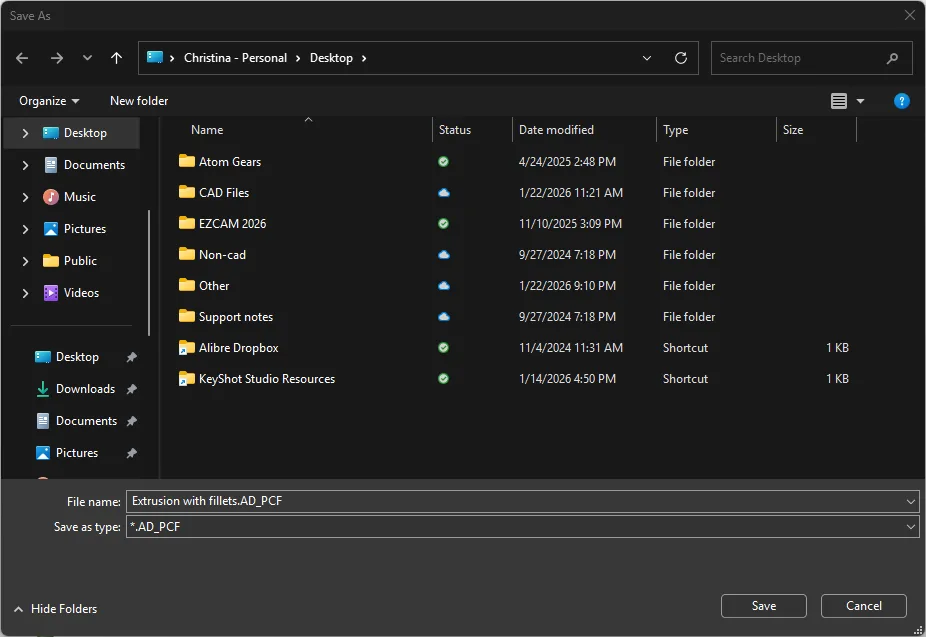Open the recent locations dropdown arrow

[x=87, y=58]
